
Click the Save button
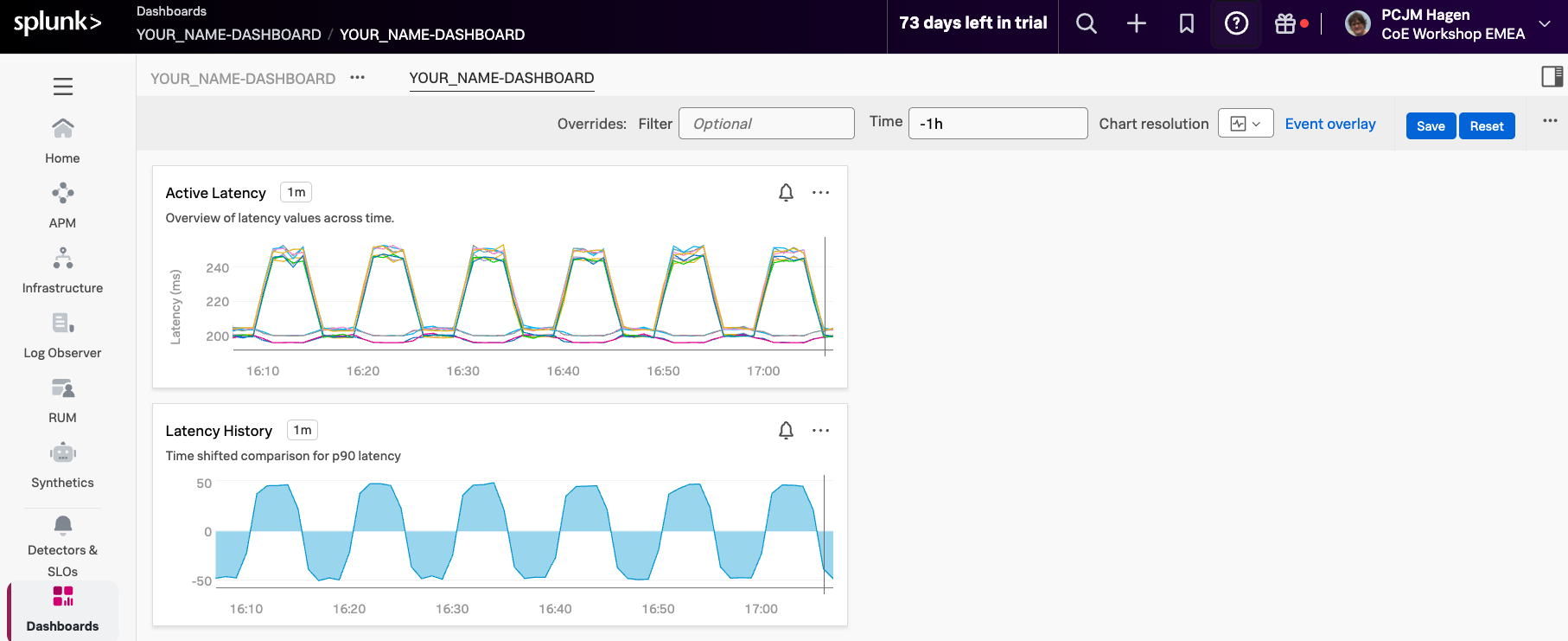pos(1431,126)
